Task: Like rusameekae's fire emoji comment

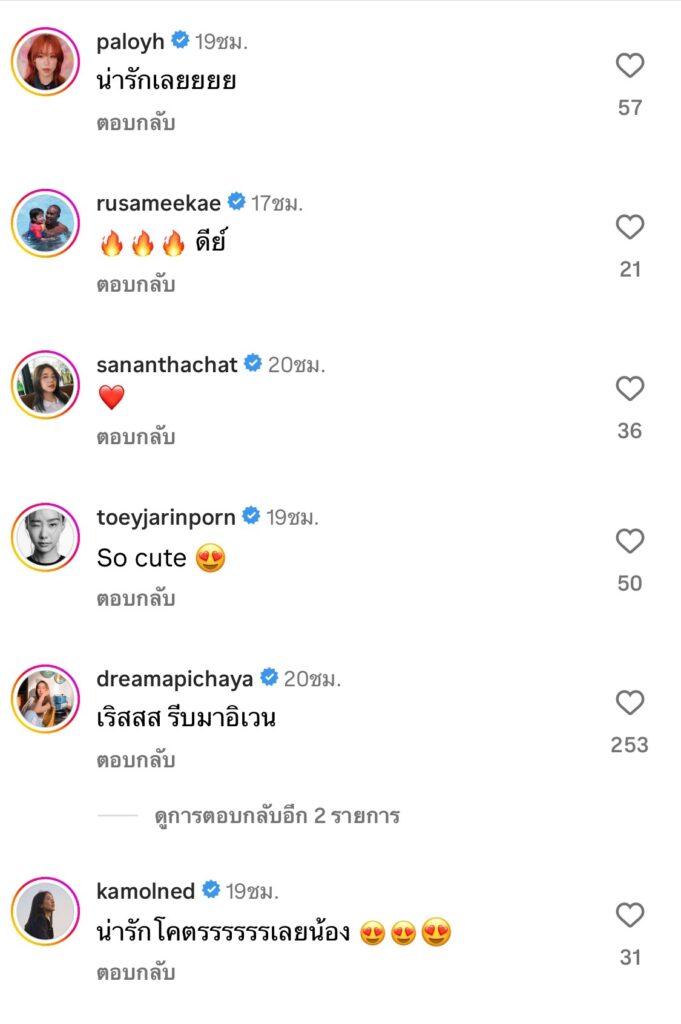Action: pyautogui.click(x=629, y=228)
